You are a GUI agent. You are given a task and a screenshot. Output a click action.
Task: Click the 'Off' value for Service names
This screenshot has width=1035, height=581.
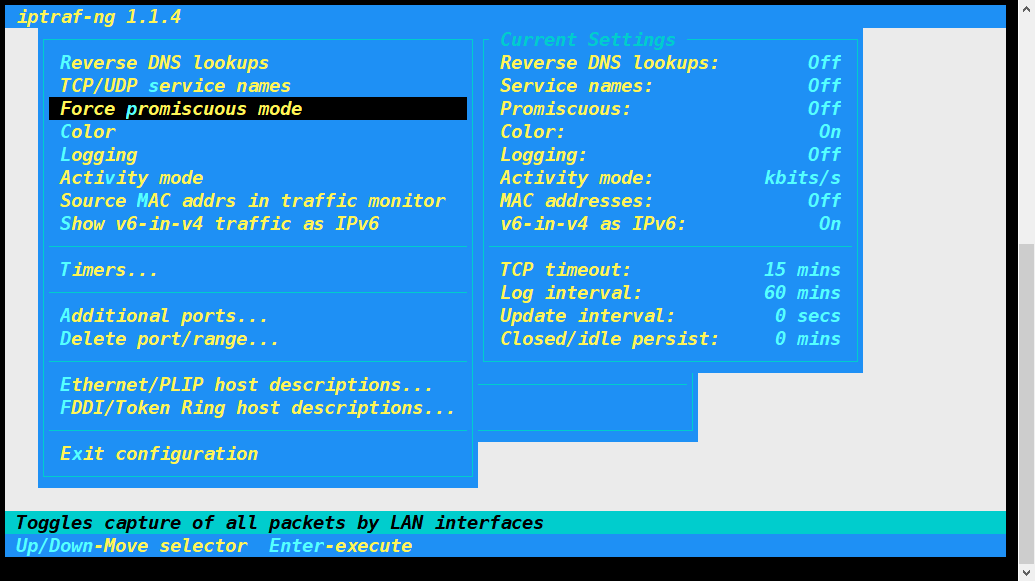coord(824,86)
